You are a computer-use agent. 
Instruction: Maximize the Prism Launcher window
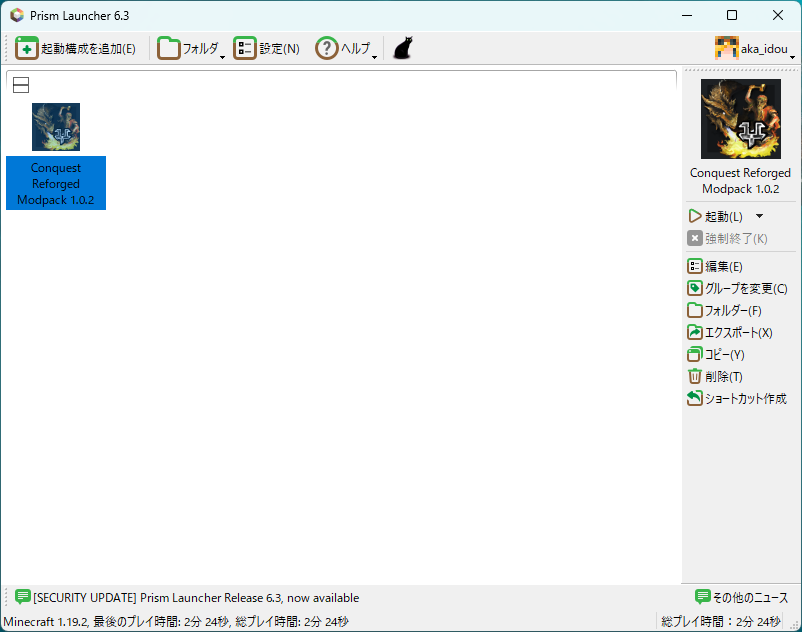(x=732, y=15)
